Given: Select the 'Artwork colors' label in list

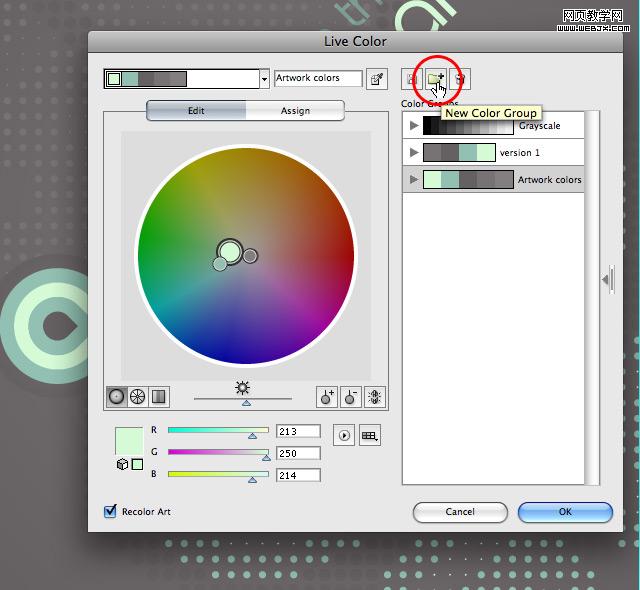Looking at the screenshot, I should [549, 180].
